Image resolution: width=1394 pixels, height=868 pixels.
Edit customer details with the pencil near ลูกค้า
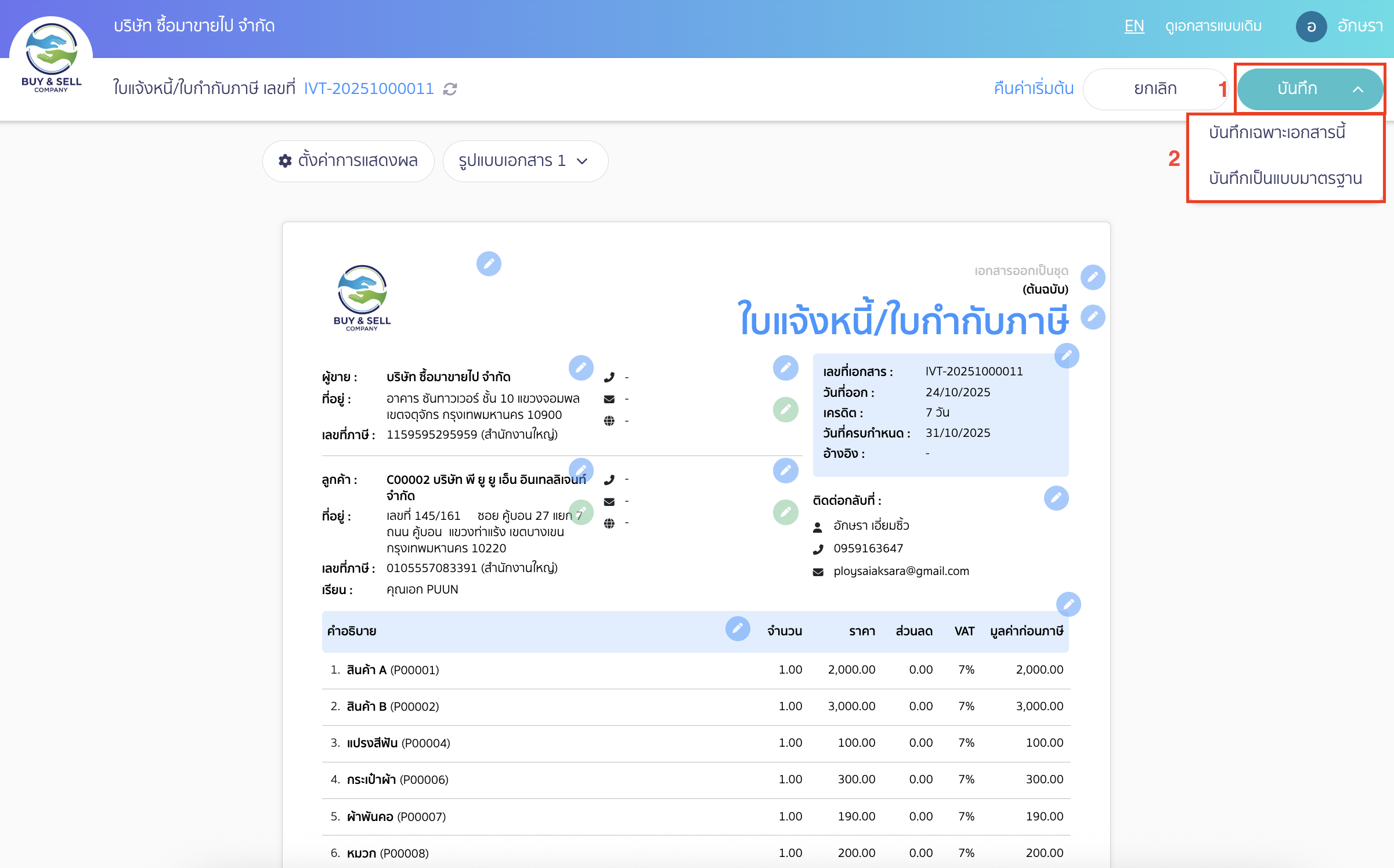[582, 470]
